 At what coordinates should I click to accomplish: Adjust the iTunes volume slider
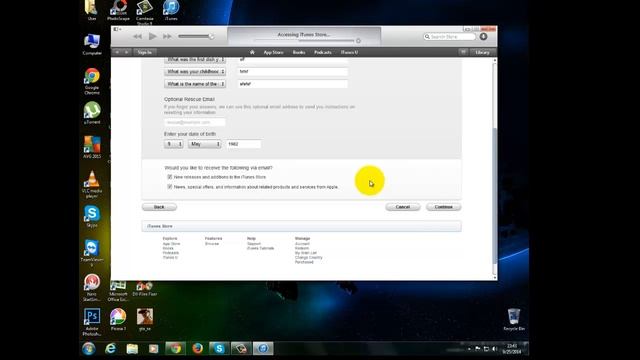click(x=196, y=36)
